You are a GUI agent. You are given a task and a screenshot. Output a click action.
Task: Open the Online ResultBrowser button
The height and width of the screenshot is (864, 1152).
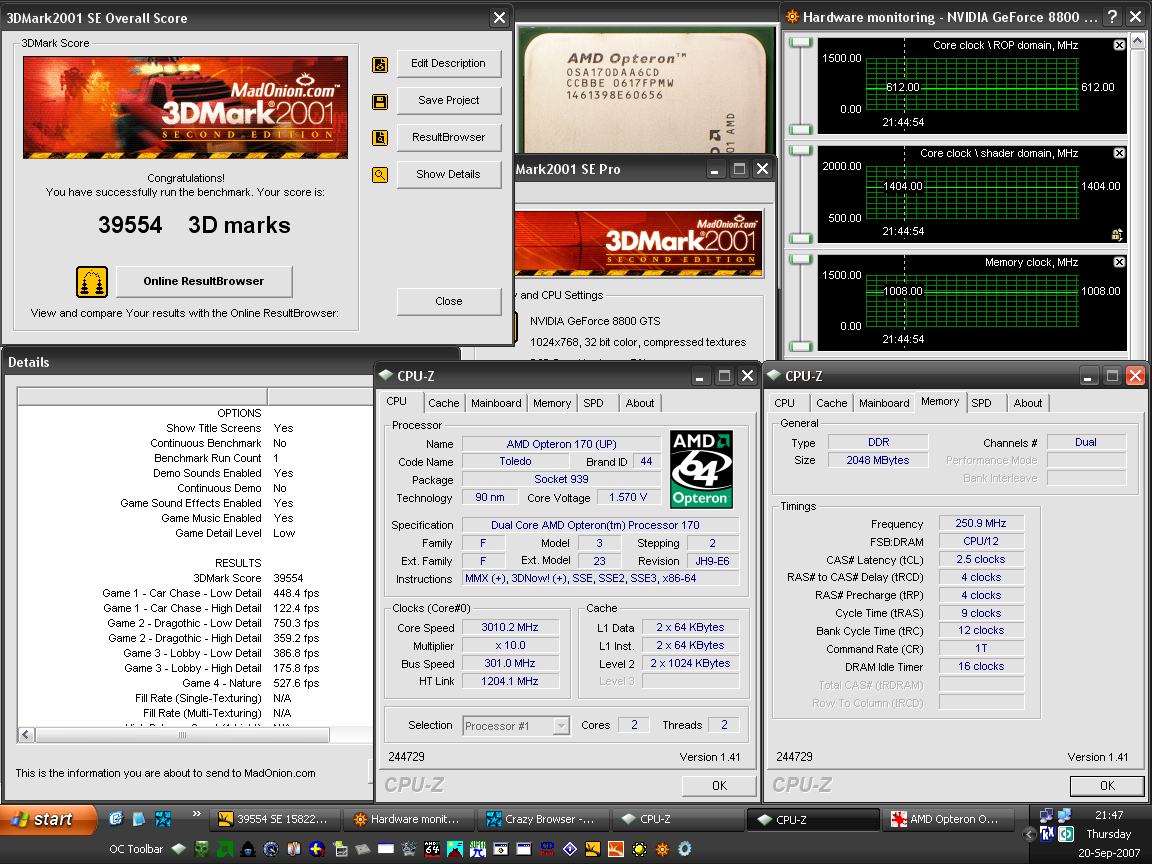coord(204,281)
